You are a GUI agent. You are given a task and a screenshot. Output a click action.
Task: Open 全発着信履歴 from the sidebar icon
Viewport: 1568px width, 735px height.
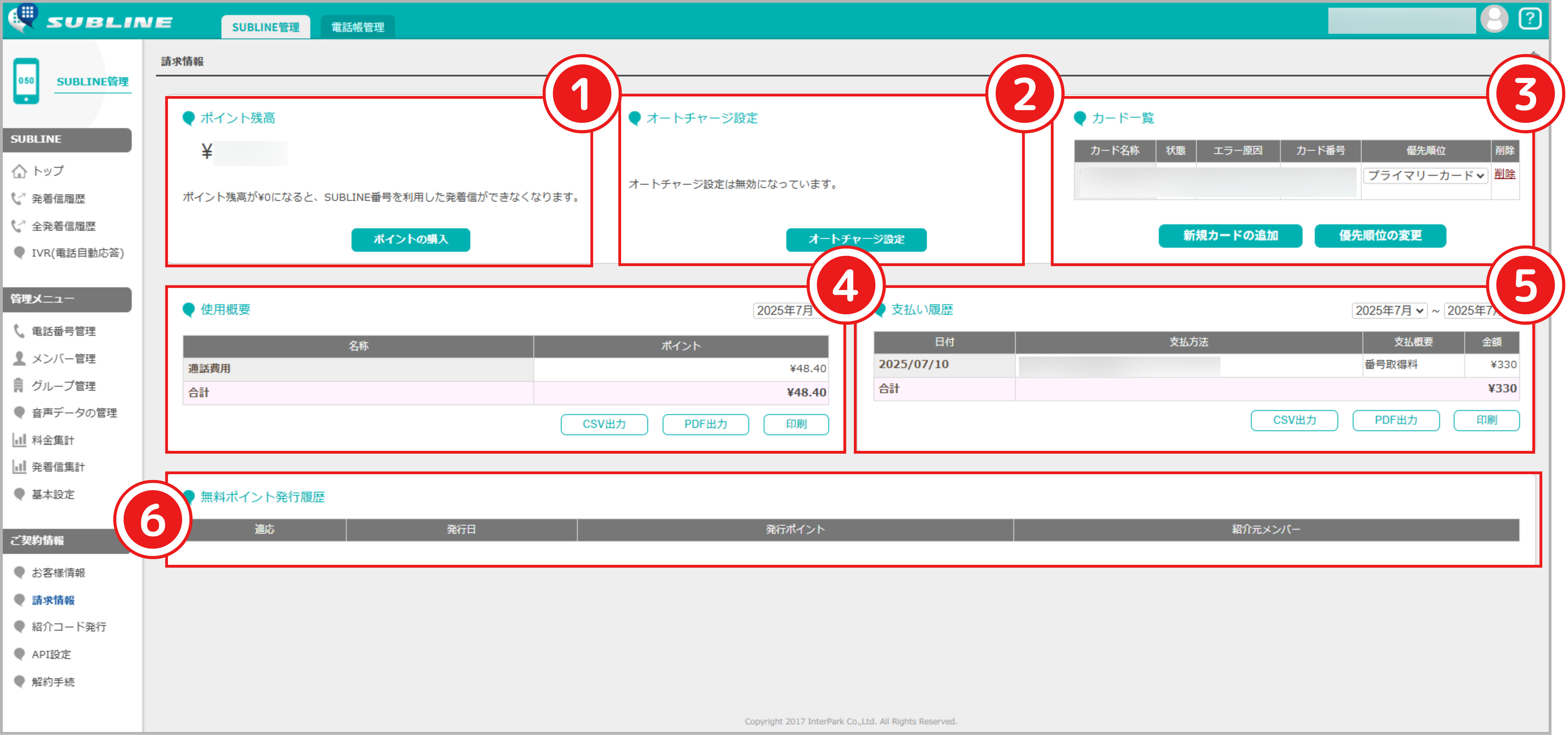tap(18, 226)
